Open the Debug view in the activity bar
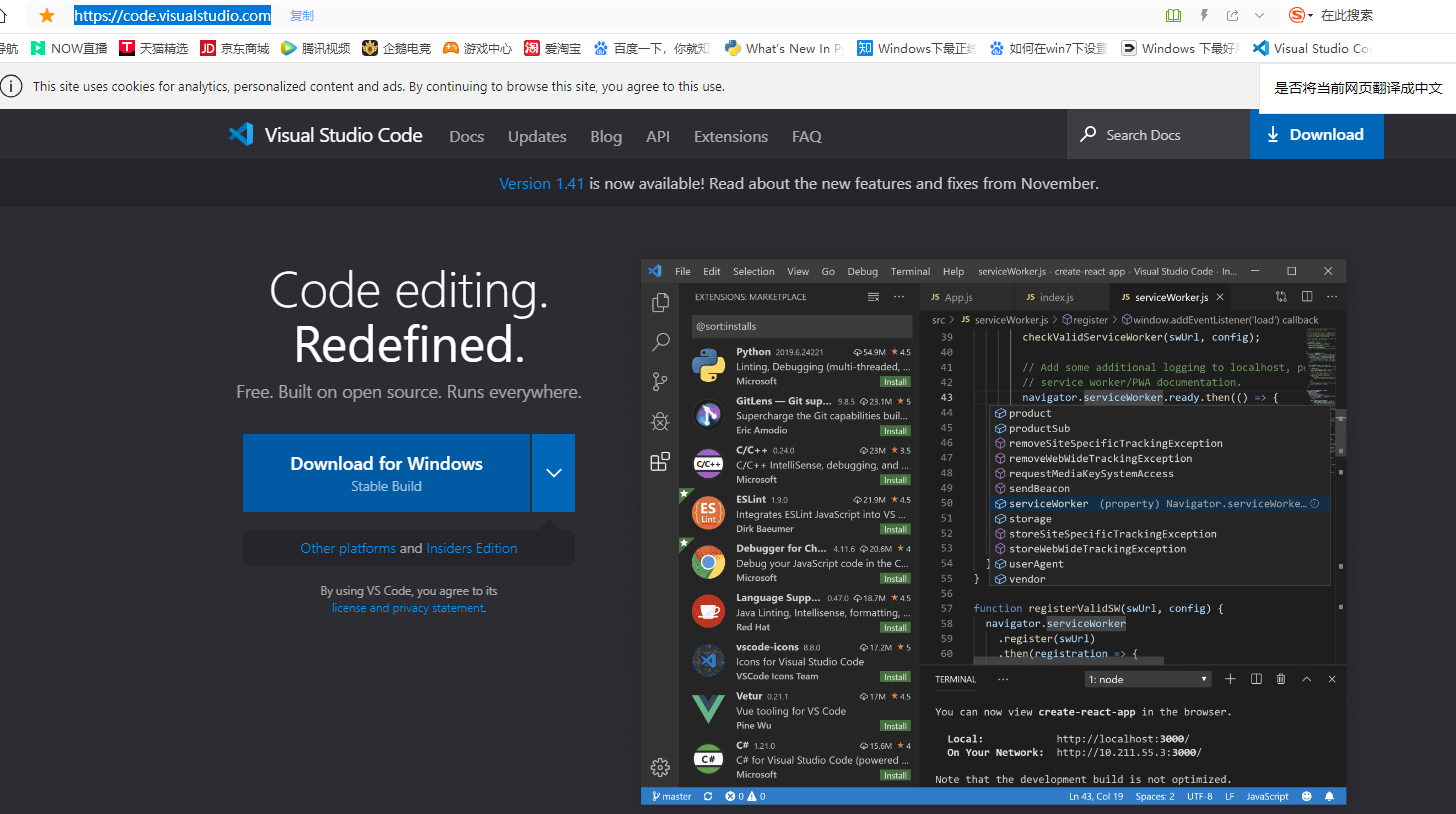Image resolution: width=1456 pixels, height=814 pixels. [x=660, y=421]
